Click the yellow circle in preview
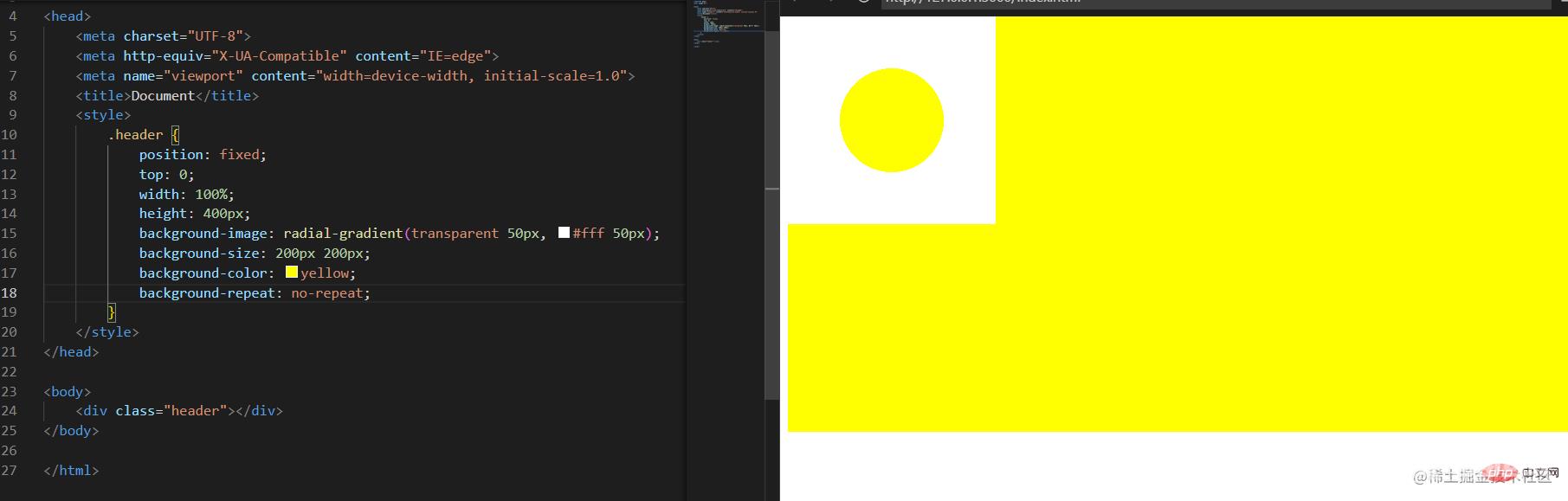The width and height of the screenshot is (1568, 501). (891, 120)
